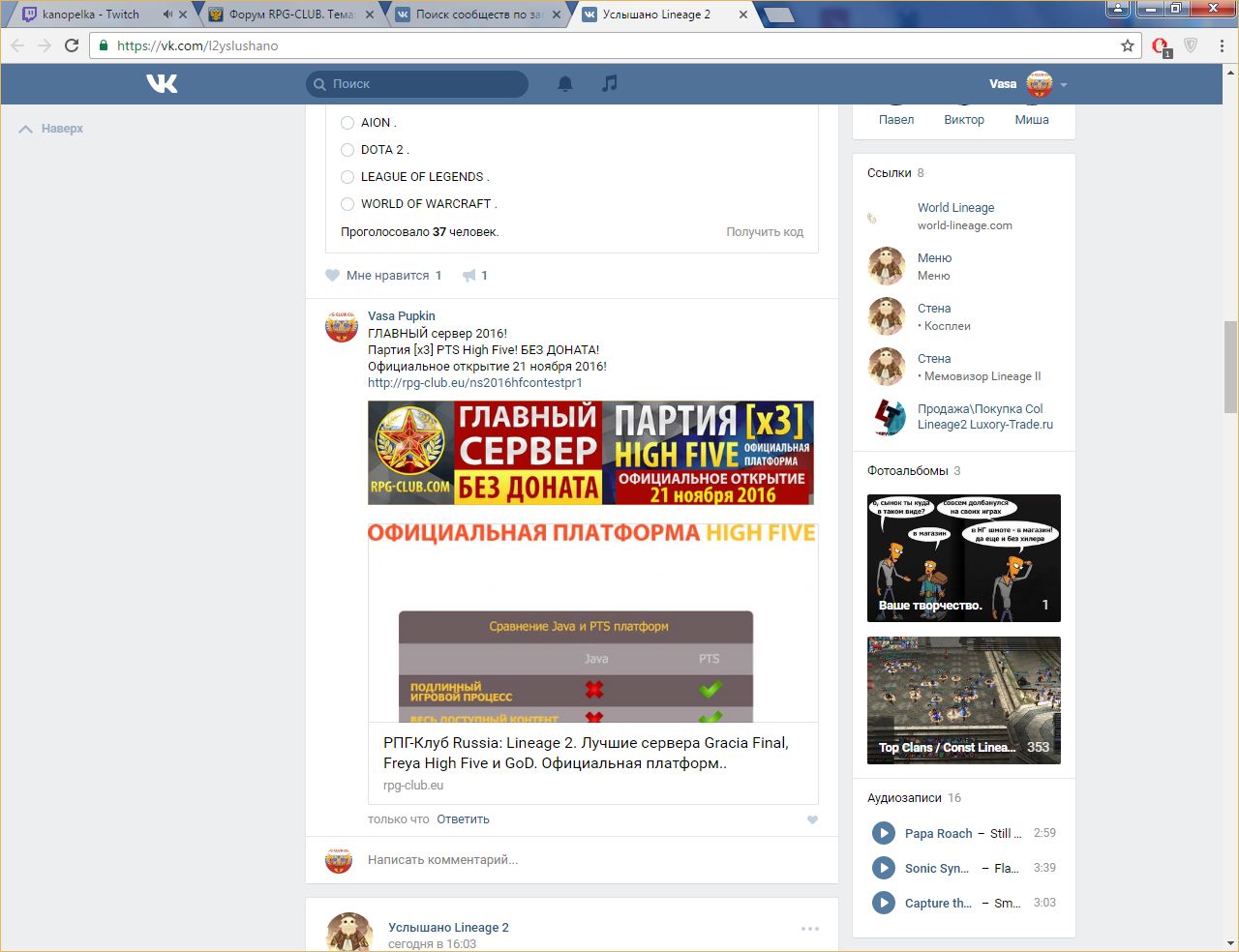The width and height of the screenshot is (1239, 952).
Task: Click the vertical page scrollbar thumb
Action: 1230,366
